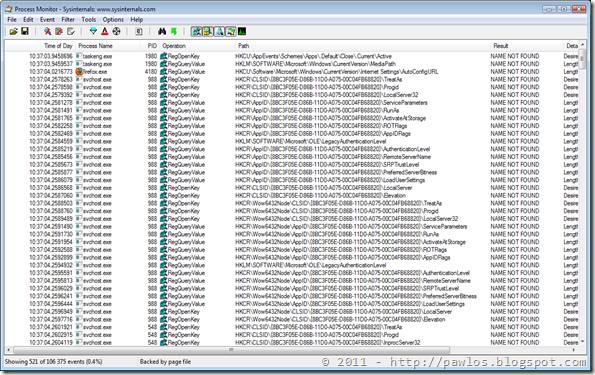Image resolution: width=595 pixels, height=375 pixels.
Task: Open Find with the binoculars icon
Action: point(162,32)
